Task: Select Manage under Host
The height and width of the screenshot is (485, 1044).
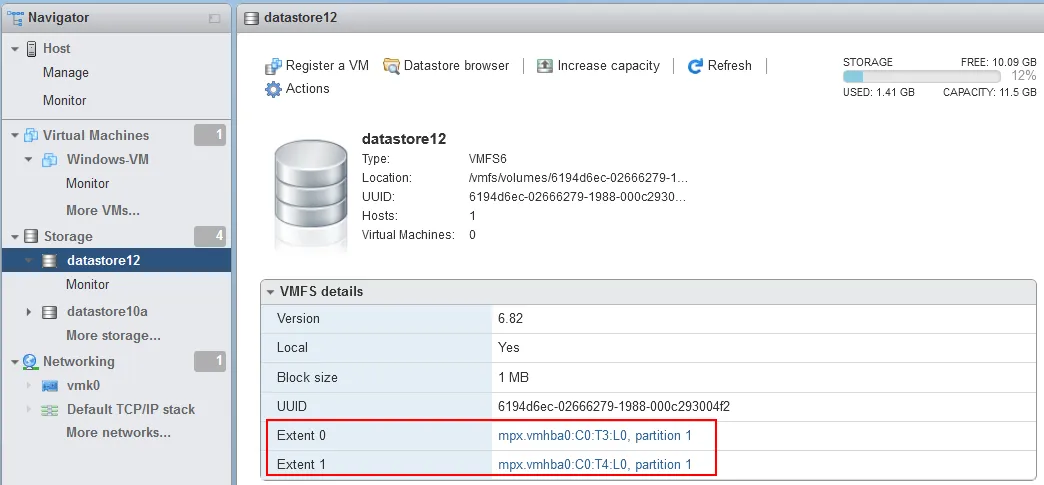Action: pyautogui.click(x=66, y=73)
